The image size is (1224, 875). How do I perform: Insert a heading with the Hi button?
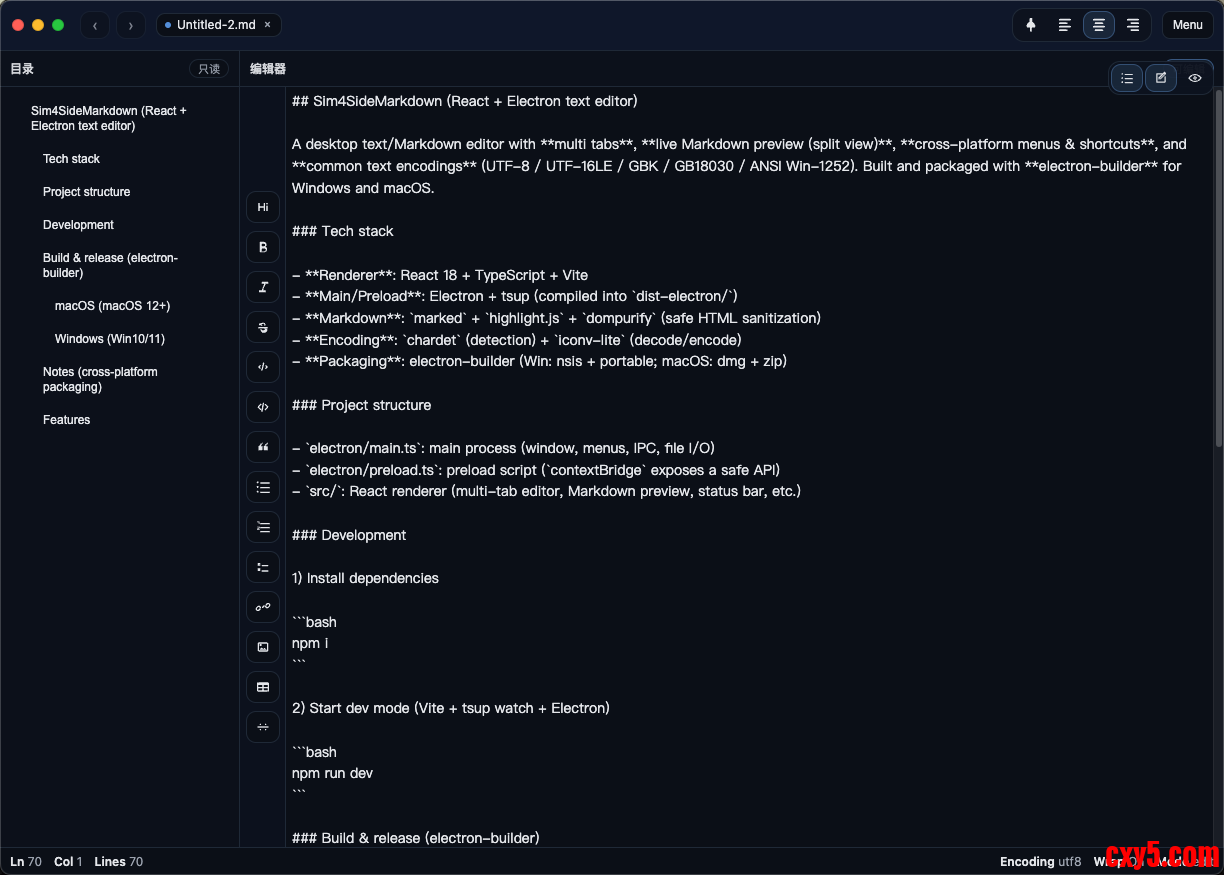pos(263,207)
